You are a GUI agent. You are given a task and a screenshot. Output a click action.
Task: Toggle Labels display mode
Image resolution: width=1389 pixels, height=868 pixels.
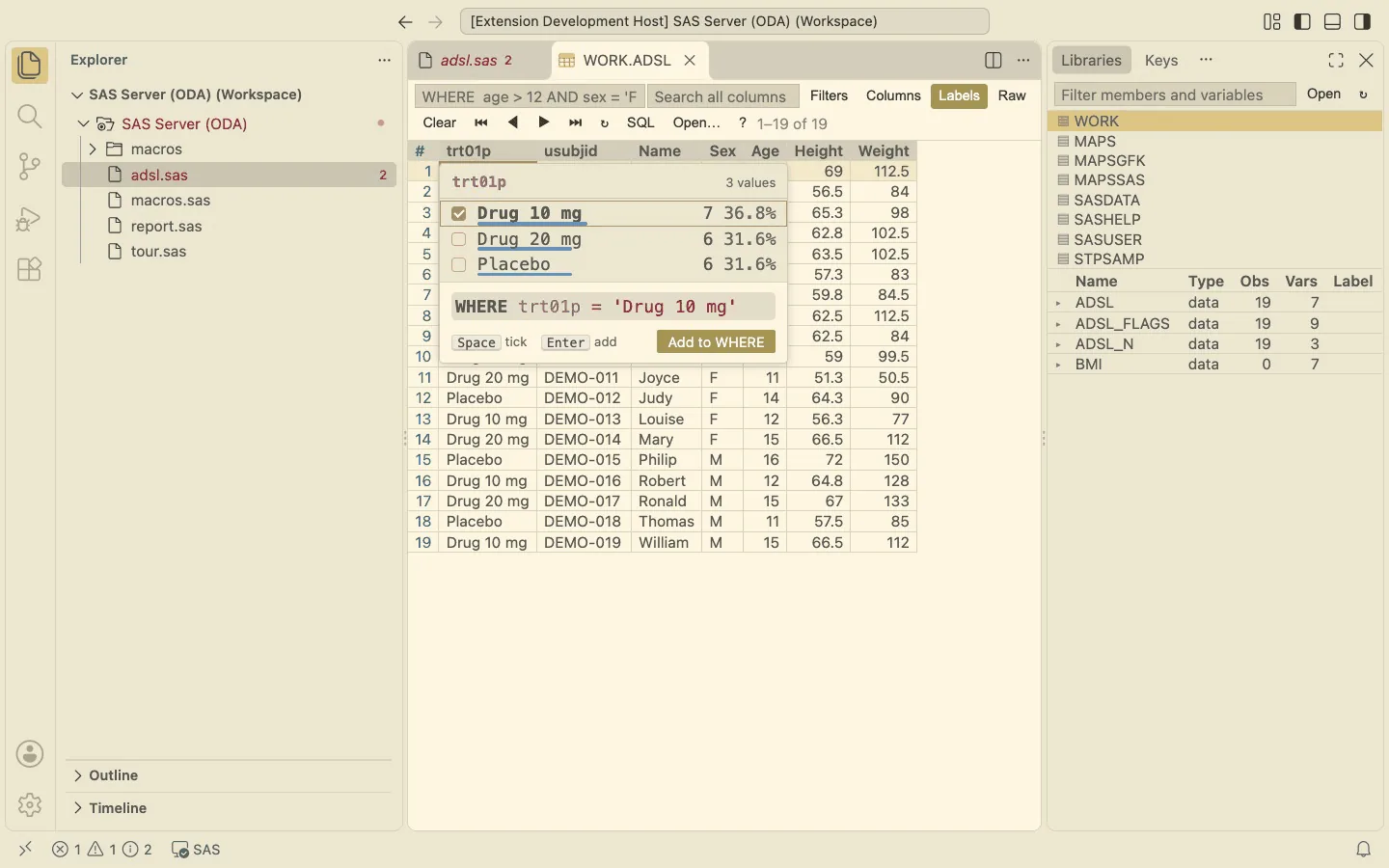click(x=959, y=95)
